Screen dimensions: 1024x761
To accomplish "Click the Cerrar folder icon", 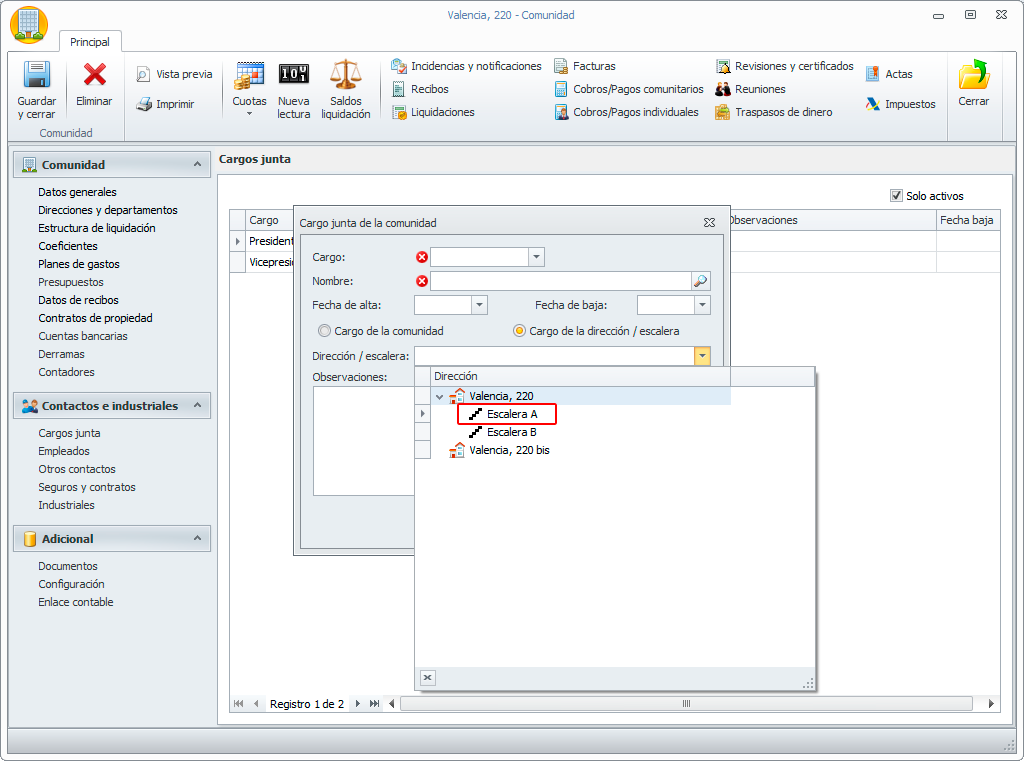I will click(973, 74).
